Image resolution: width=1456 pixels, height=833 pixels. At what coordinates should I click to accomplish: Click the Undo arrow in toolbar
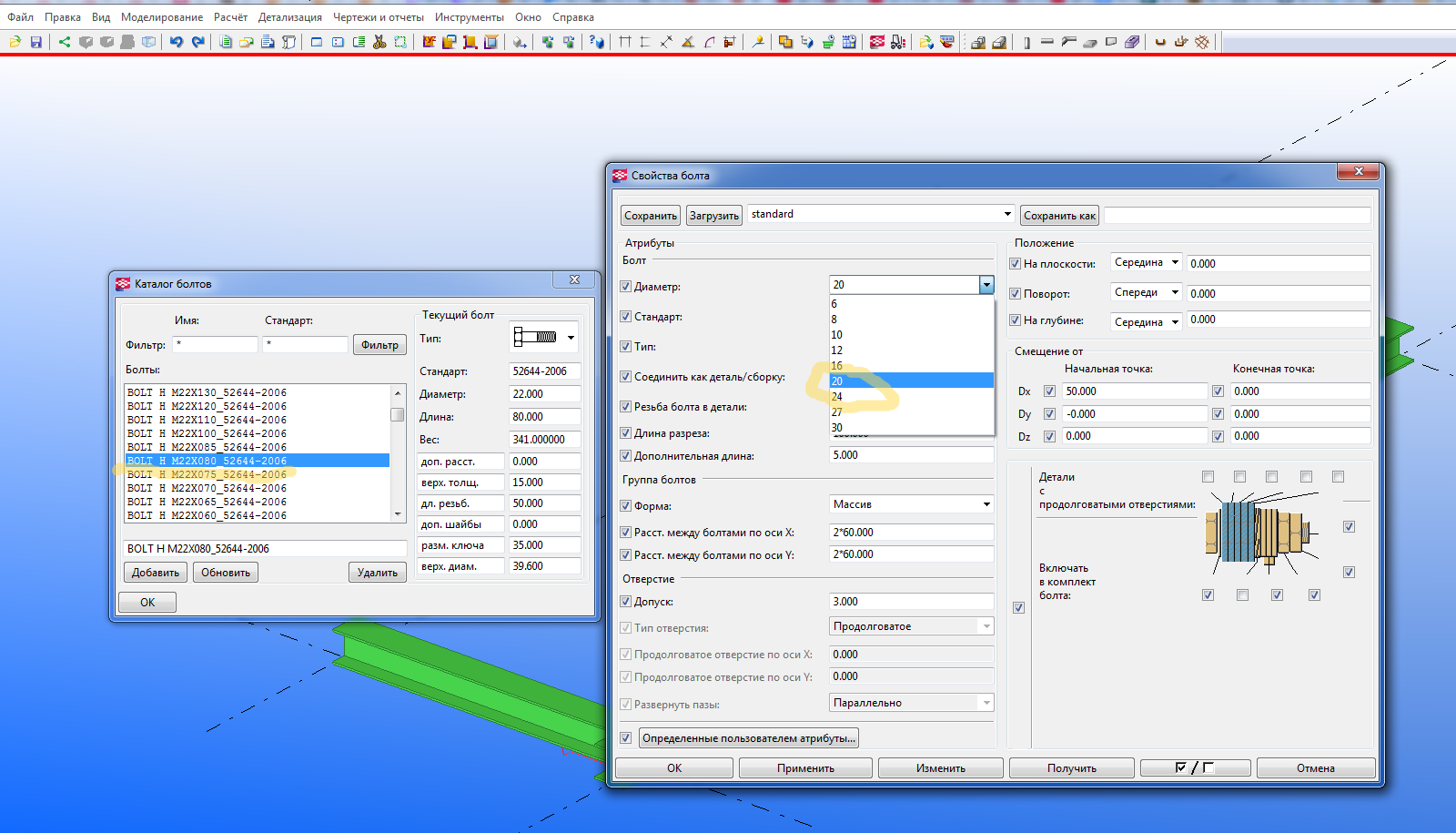(x=176, y=42)
